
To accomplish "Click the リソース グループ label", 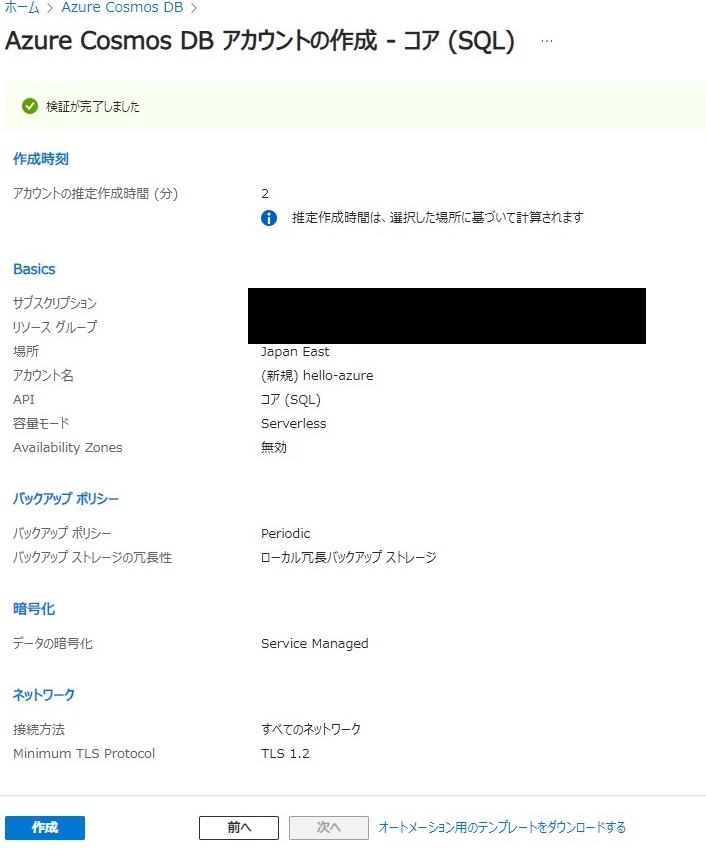I will coord(55,327).
